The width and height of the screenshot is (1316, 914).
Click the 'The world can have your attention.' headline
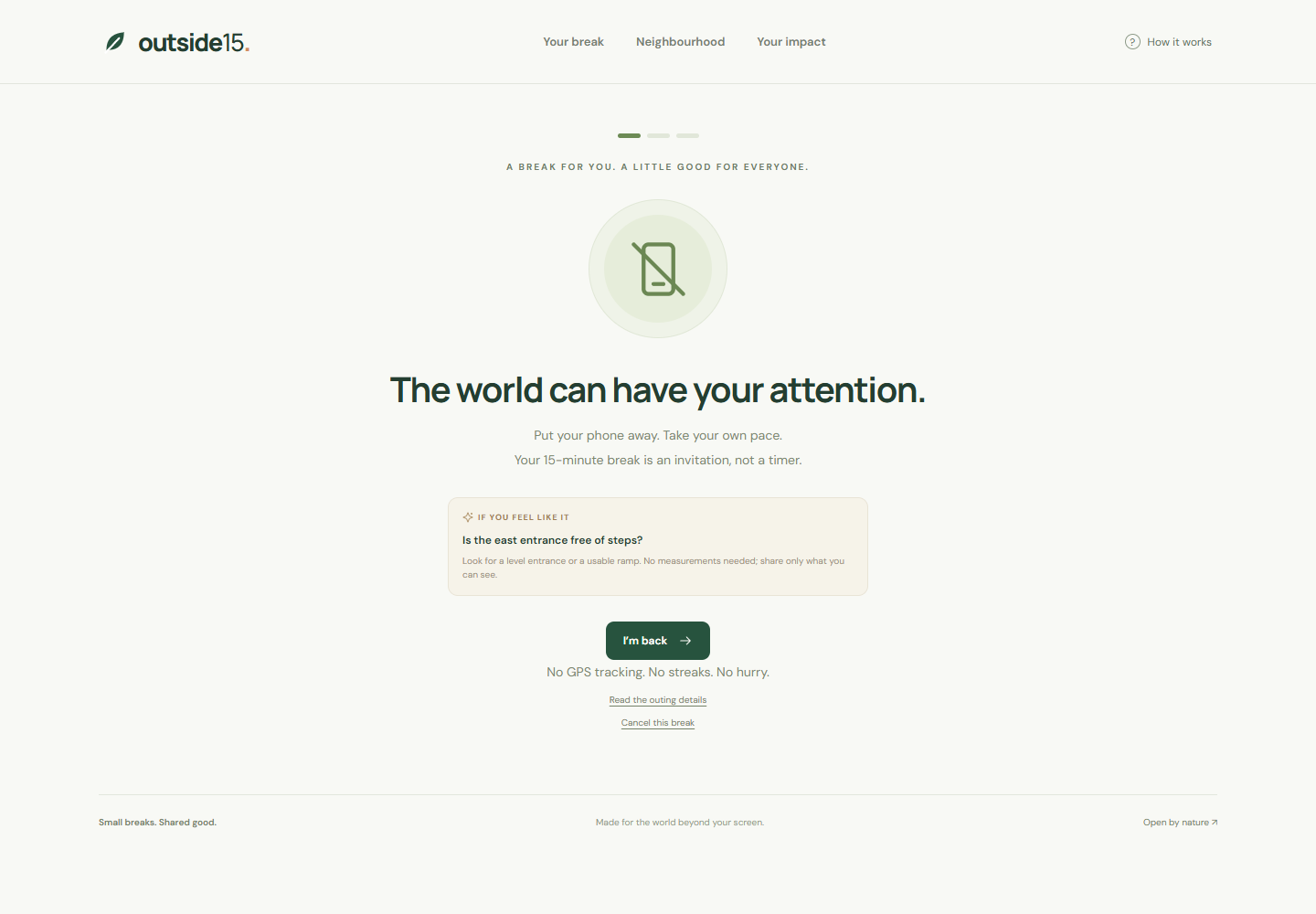658,390
